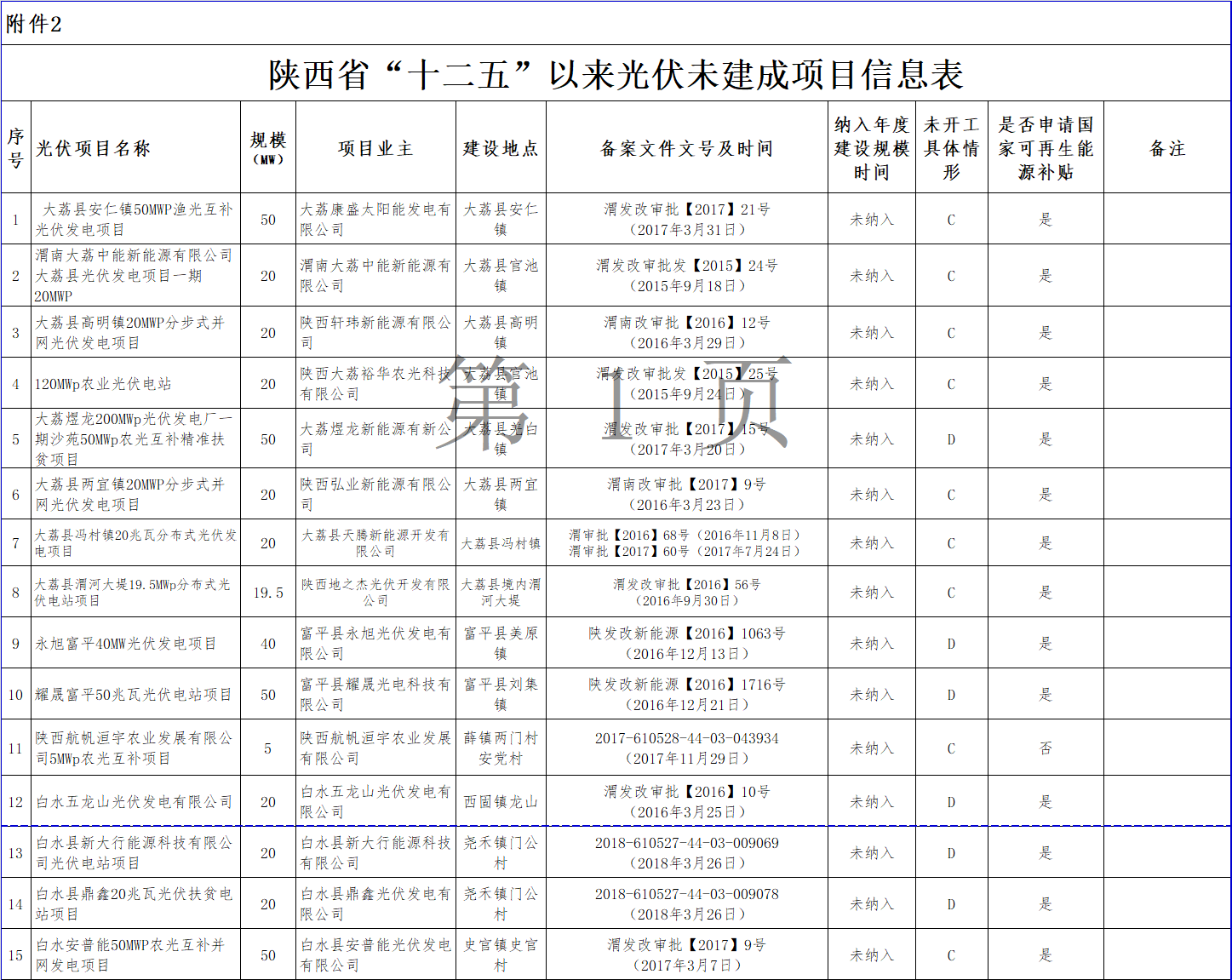1232x980 pixels.
Task: Click the 是否申请国家可再生能源补贴 header
Action: coord(1046,148)
